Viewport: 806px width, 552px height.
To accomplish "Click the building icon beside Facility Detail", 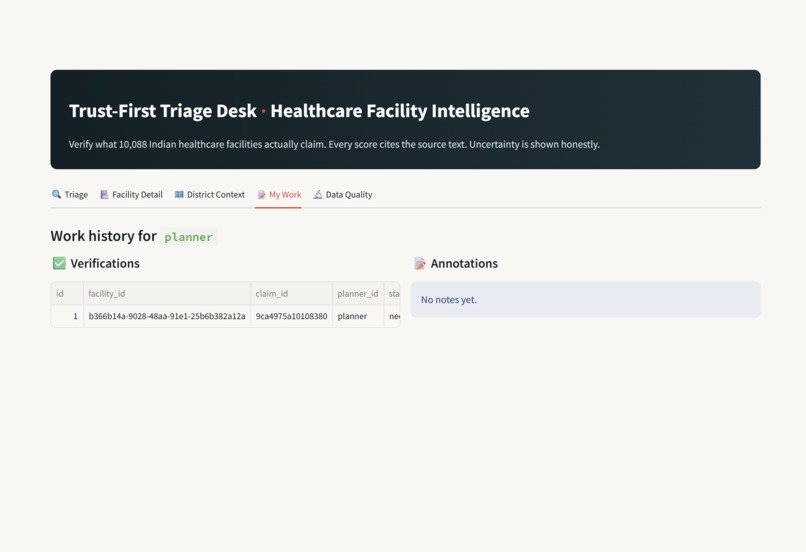I will coord(104,194).
